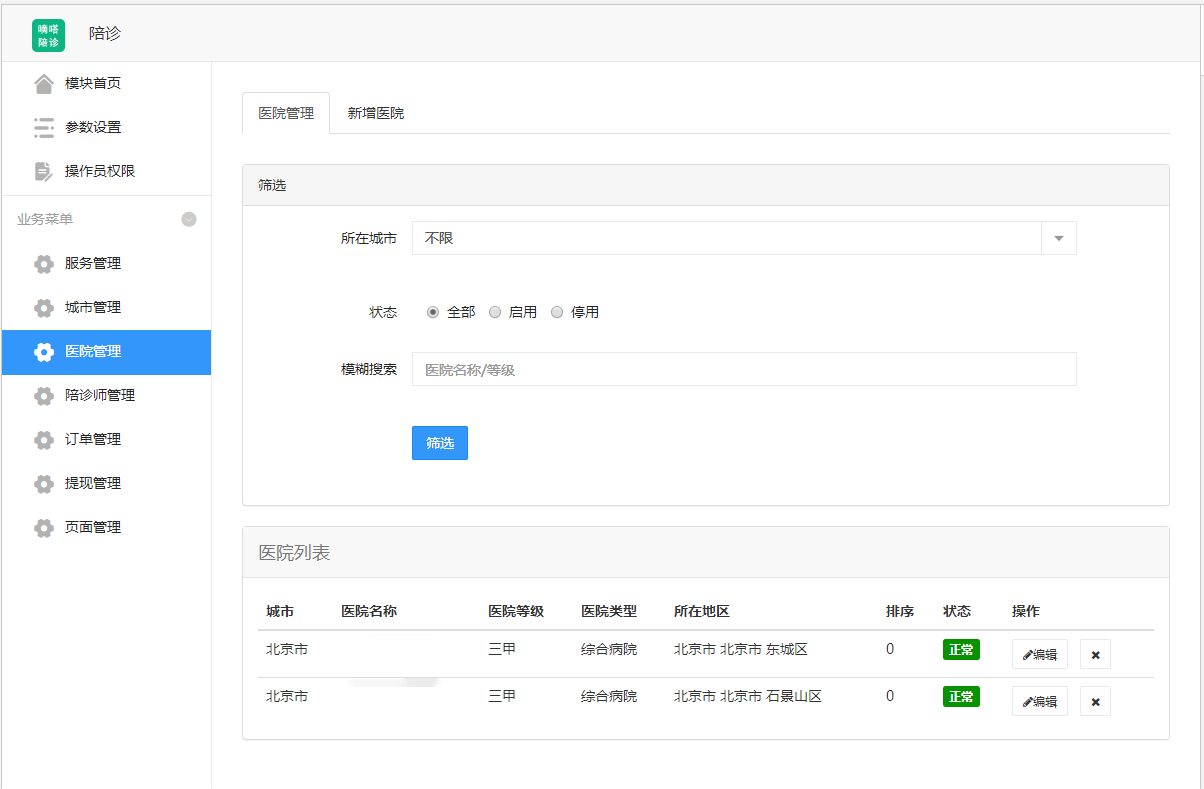Select the 启用 status radio button

495,312
